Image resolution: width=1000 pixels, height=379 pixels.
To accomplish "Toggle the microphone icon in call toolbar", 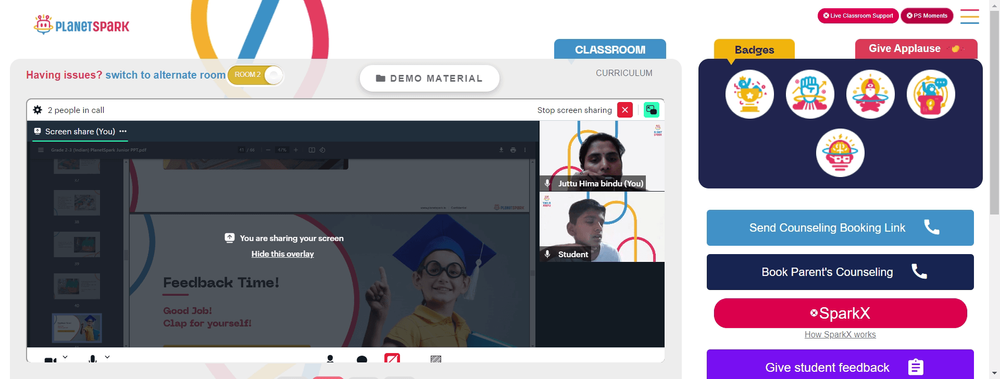I will coord(93,360).
